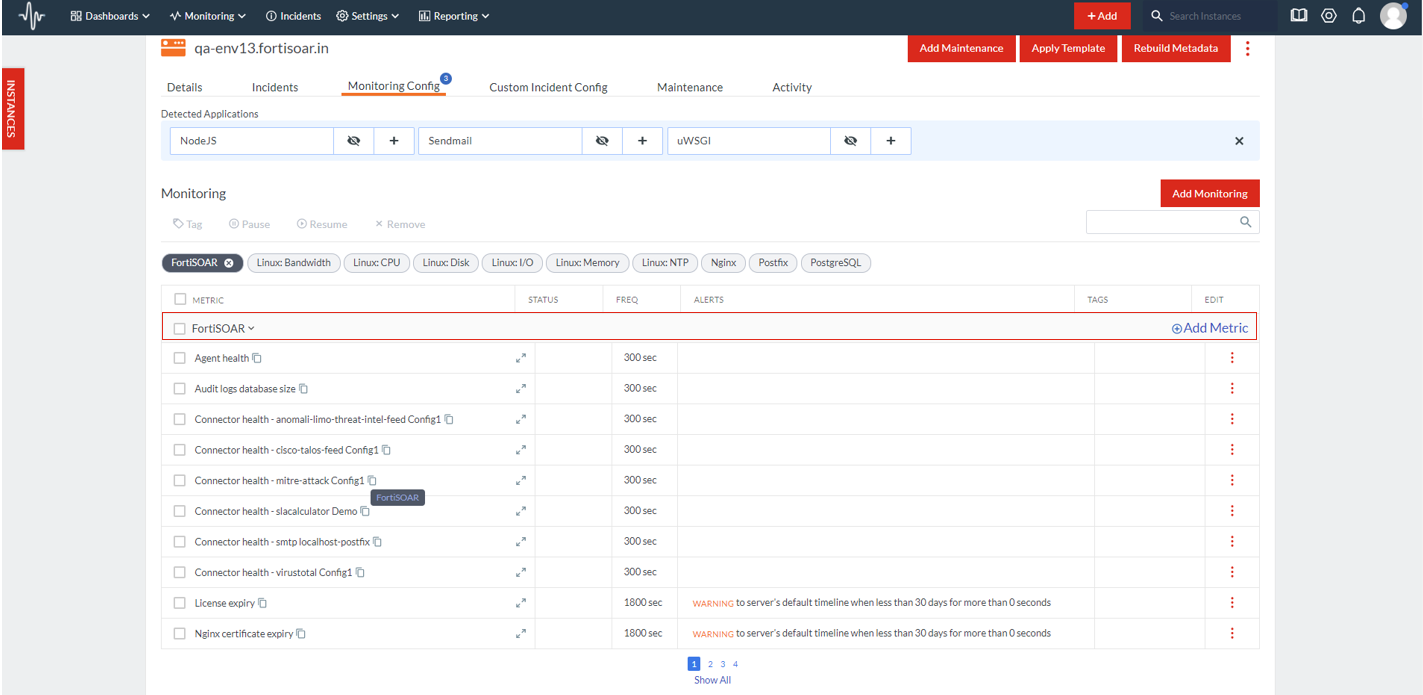Hide the NodeJS detected application
The width and height of the screenshot is (1423, 695).
click(353, 140)
